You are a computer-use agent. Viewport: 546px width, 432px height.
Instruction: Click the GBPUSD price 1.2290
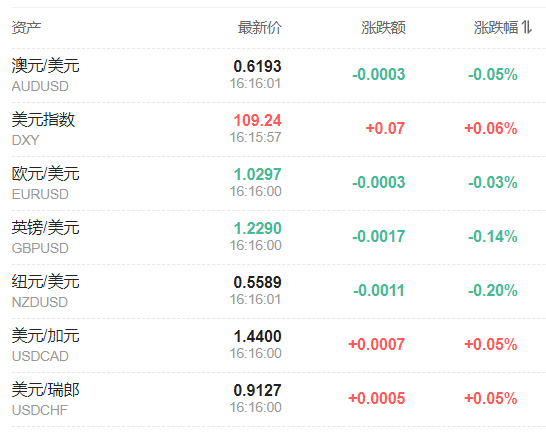(x=257, y=228)
